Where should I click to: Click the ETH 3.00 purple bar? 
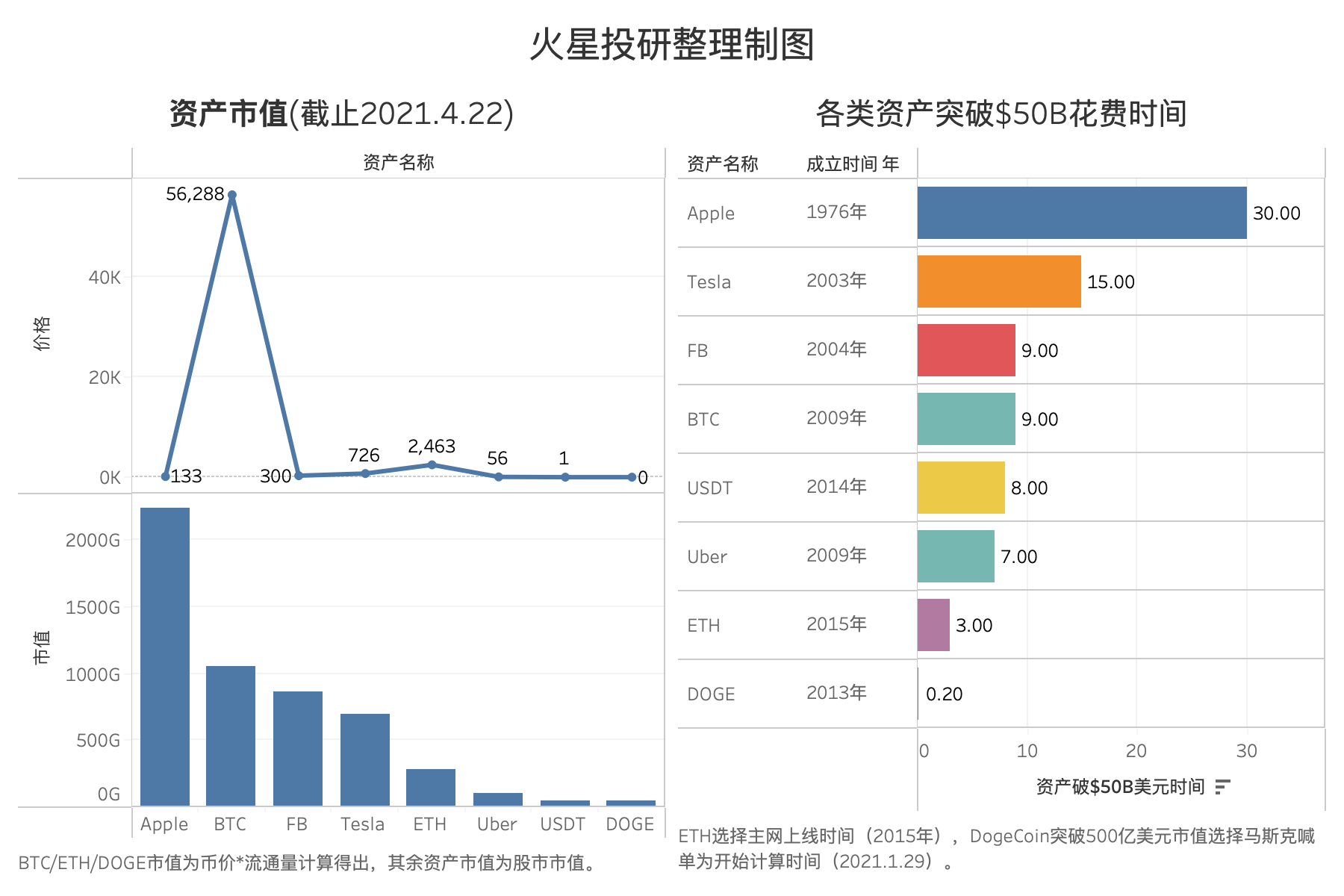coord(933,625)
